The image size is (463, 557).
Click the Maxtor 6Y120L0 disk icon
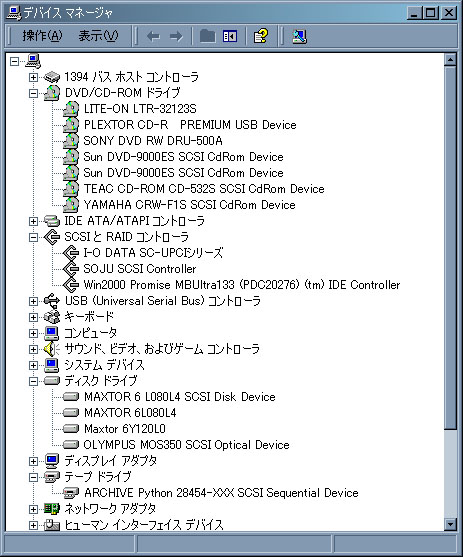coord(71,429)
